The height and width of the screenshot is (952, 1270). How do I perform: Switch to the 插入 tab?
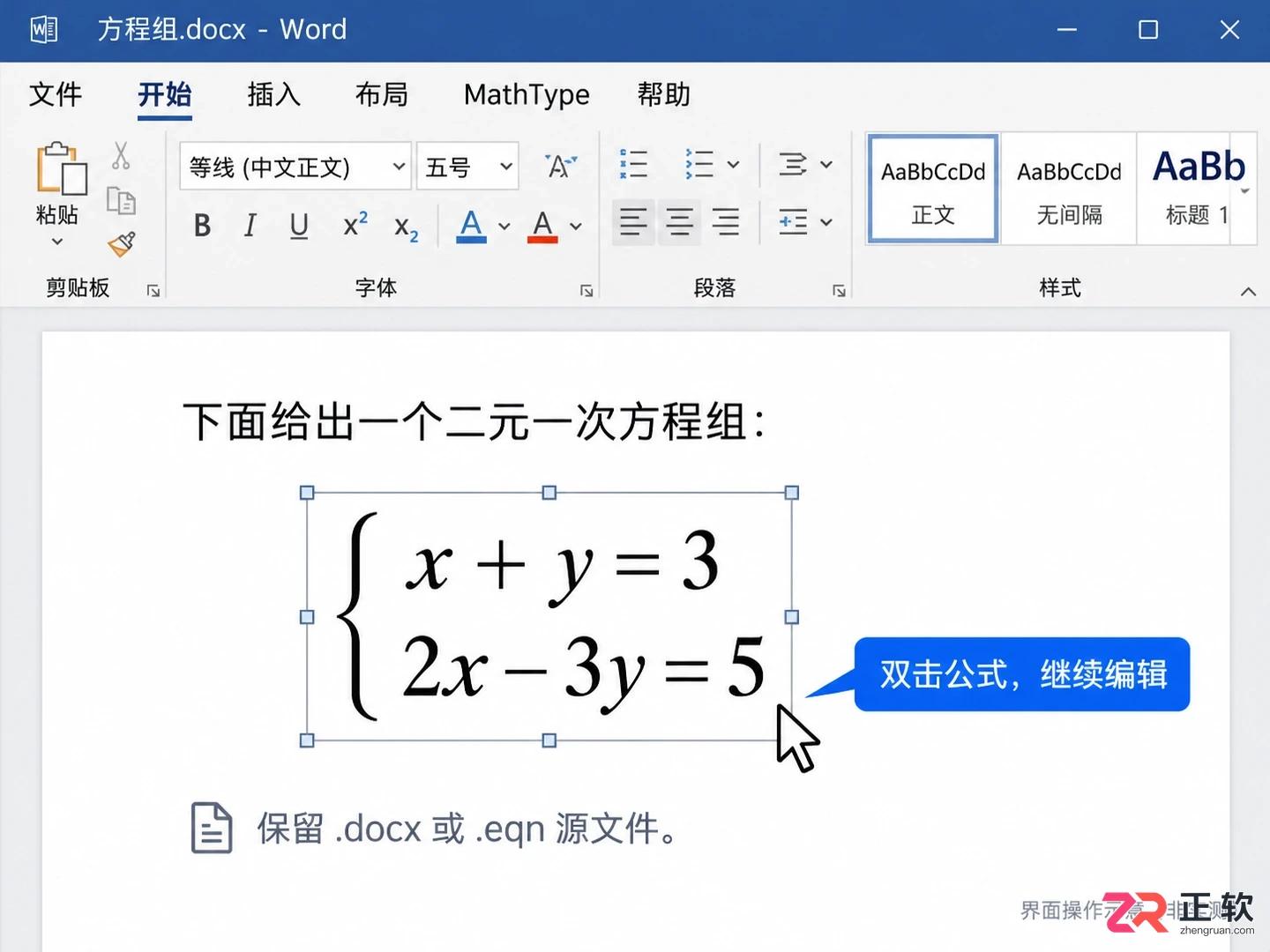pos(274,94)
